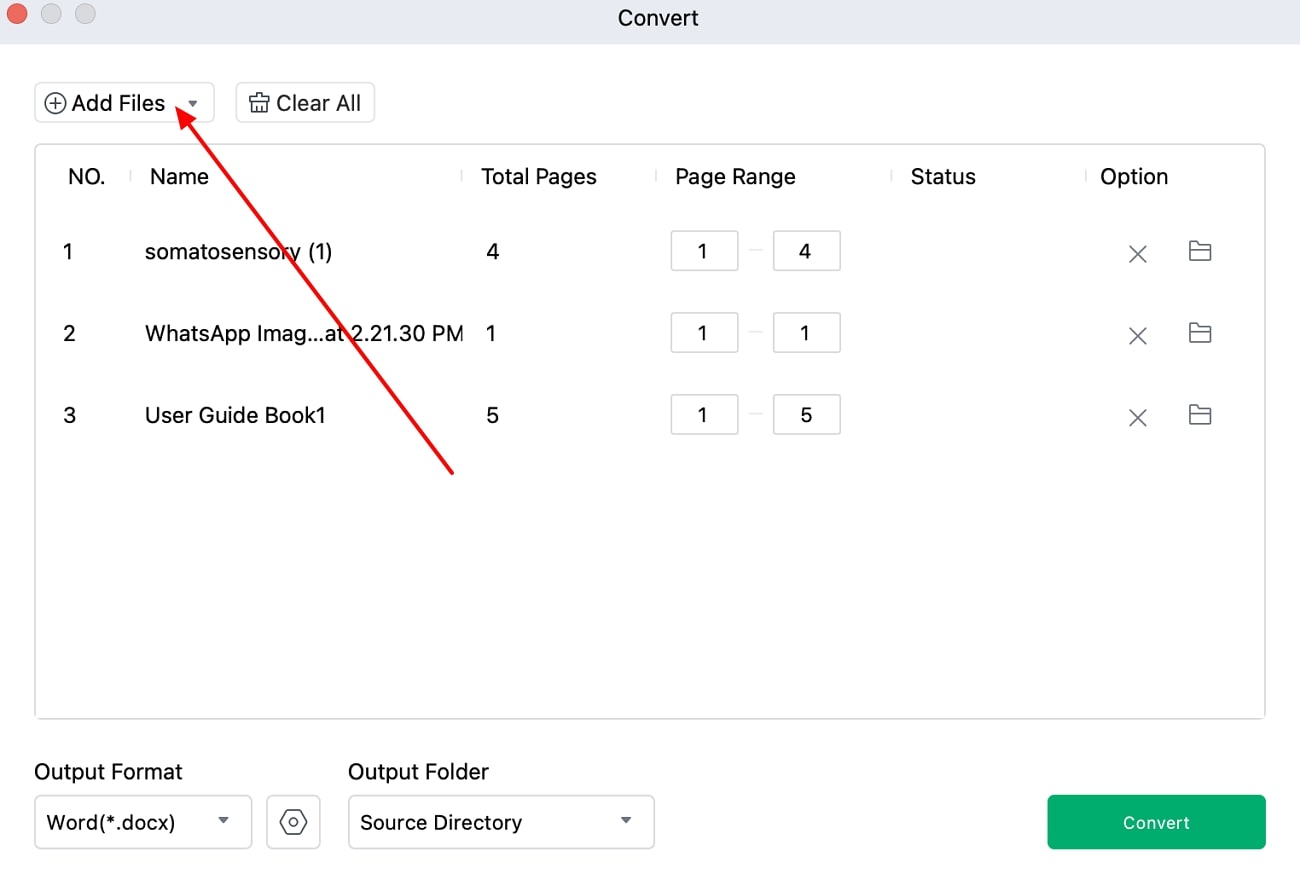
Task: Open output format settings hexagon icon
Action: point(293,822)
